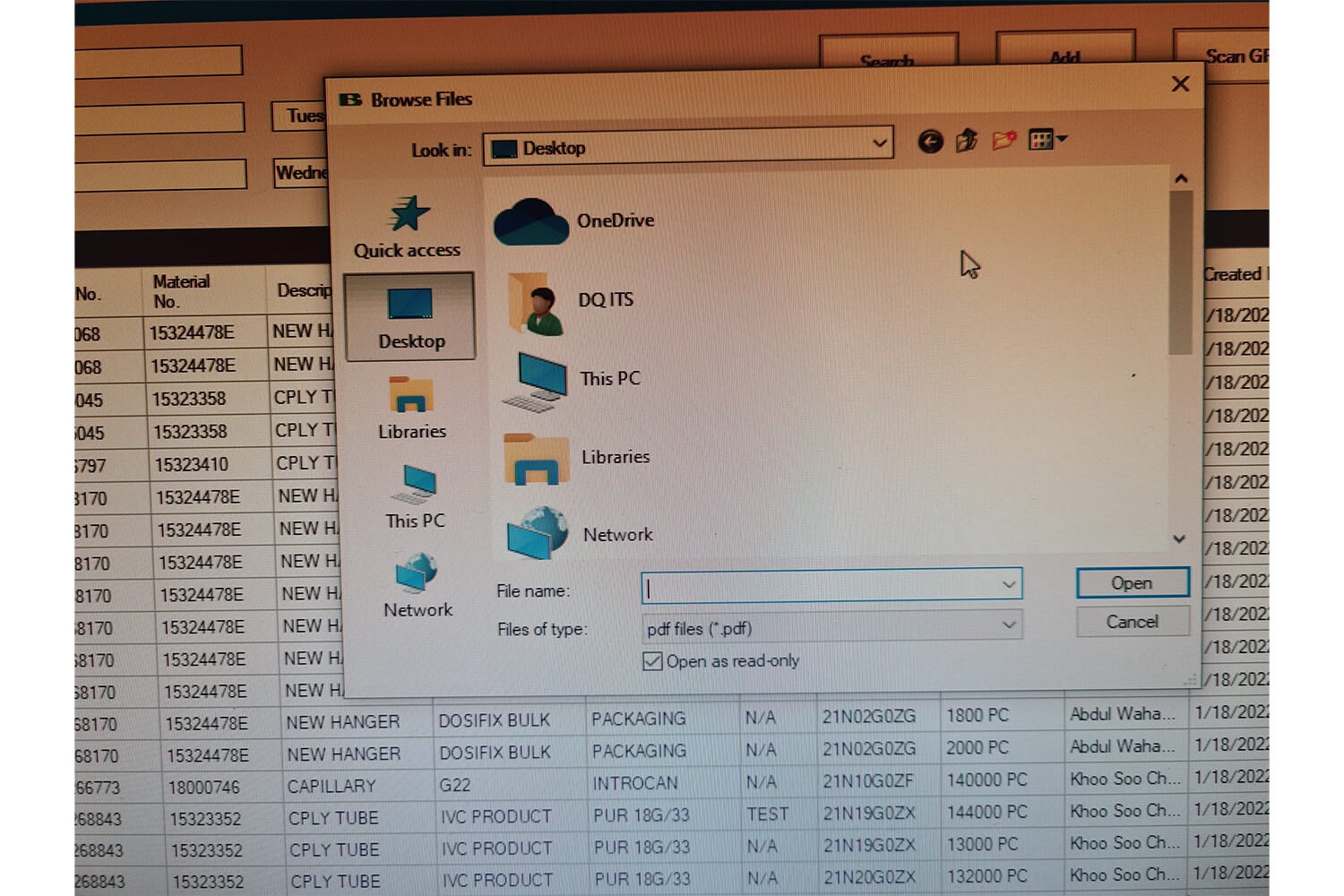Click the Cancel button

pos(1132,622)
